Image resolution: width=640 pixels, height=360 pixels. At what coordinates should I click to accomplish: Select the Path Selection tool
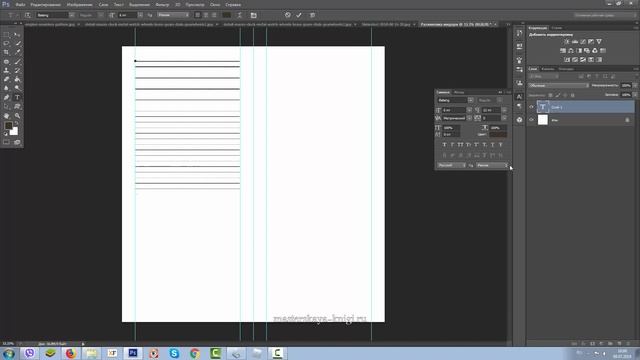point(6,107)
